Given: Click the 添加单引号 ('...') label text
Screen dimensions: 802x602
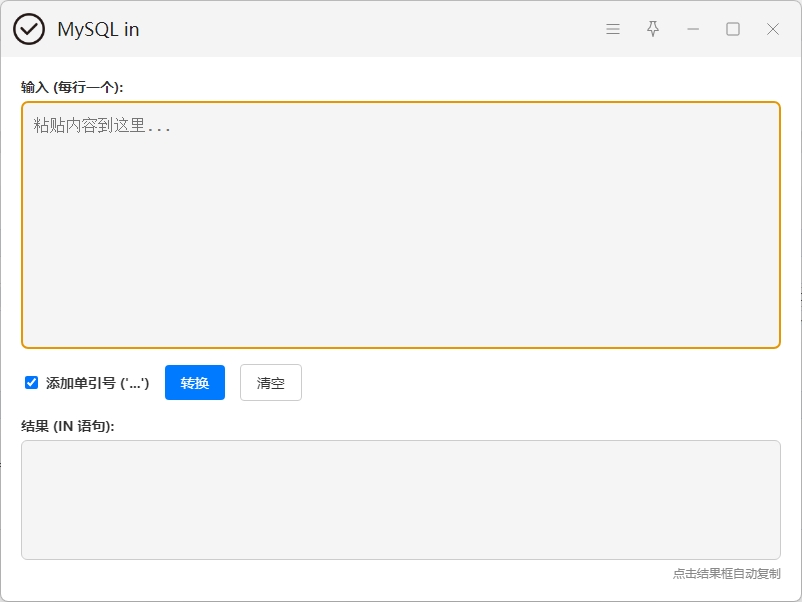Looking at the screenshot, I should pos(97,383).
